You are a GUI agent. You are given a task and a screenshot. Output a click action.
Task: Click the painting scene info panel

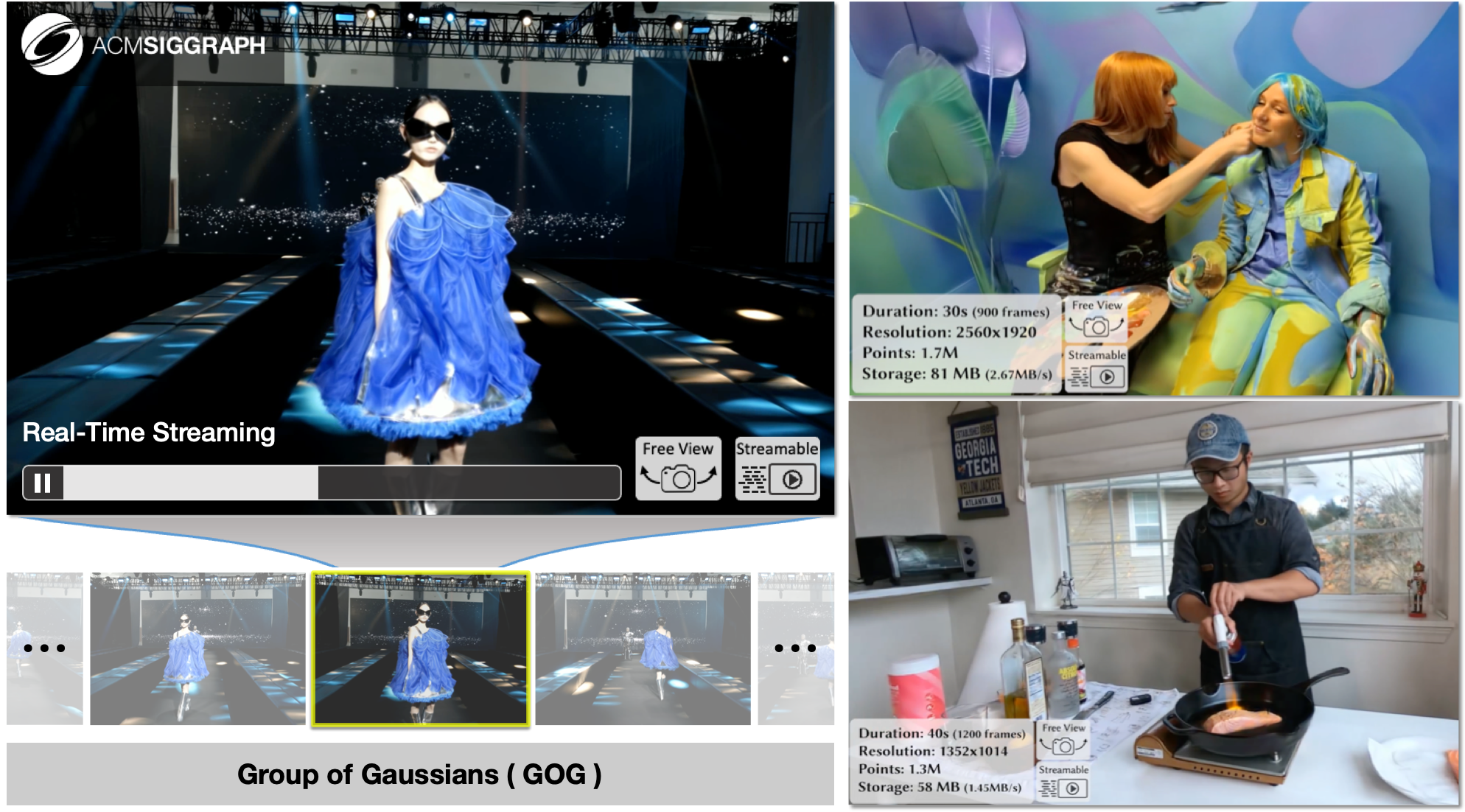[957, 343]
